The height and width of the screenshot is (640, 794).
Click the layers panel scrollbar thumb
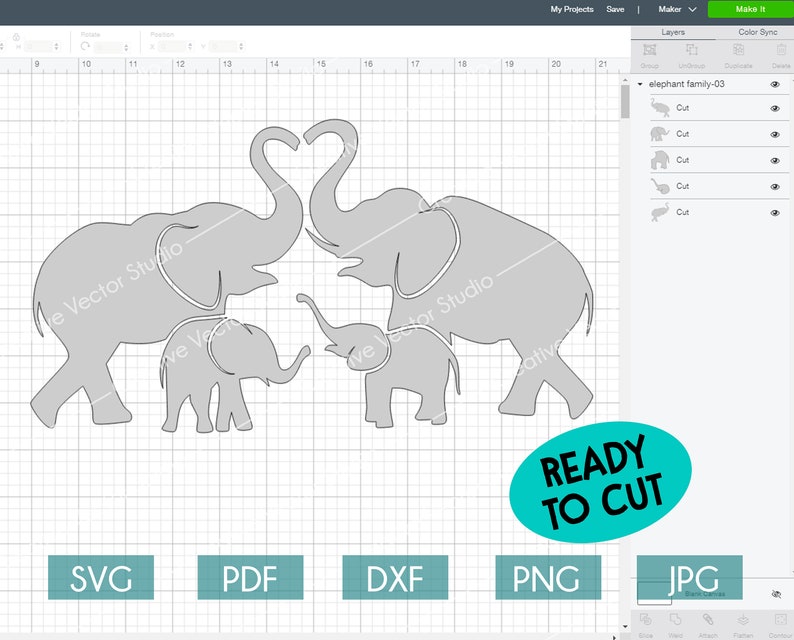coord(625,101)
